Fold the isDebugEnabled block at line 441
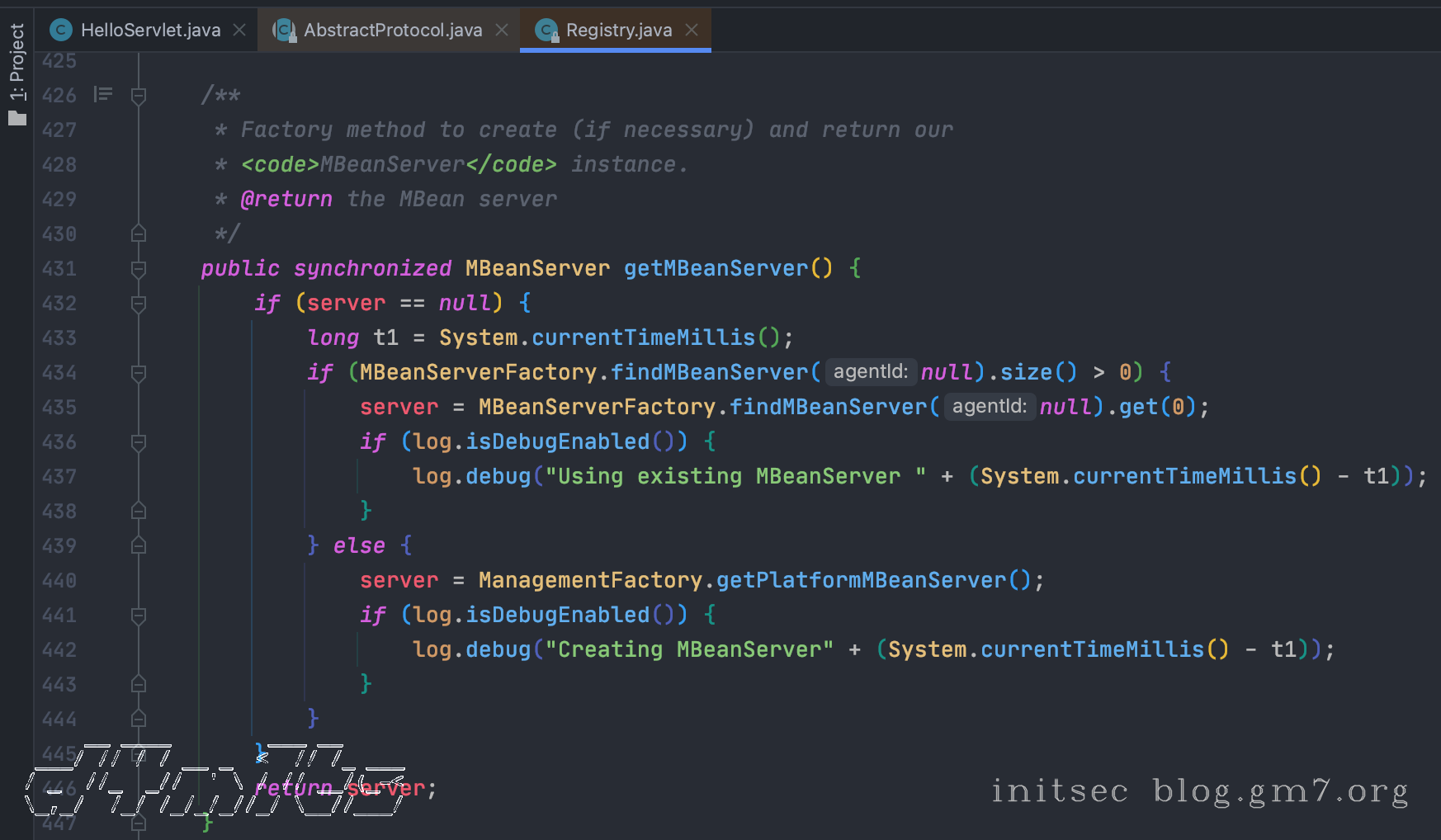Screen dimensions: 1441x840 pyautogui.click(x=139, y=616)
